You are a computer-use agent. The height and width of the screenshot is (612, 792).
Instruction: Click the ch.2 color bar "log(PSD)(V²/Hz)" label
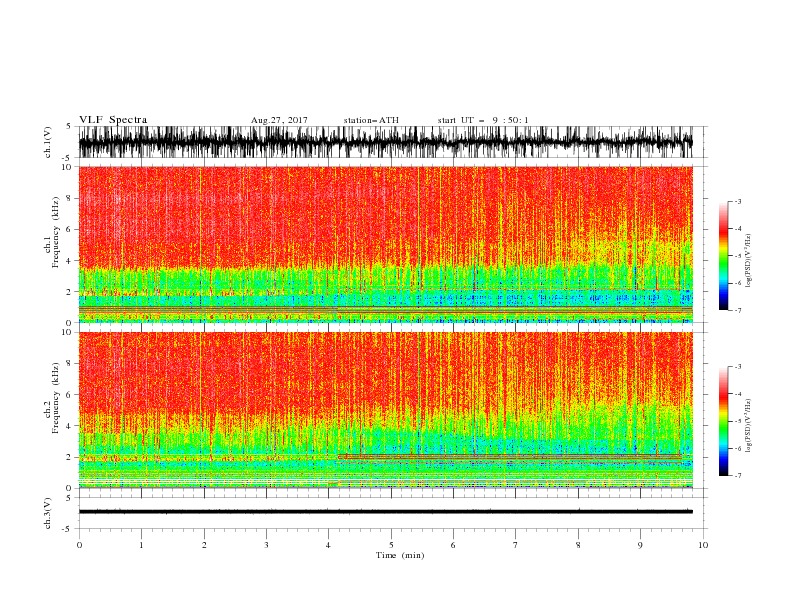pos(749,426)
